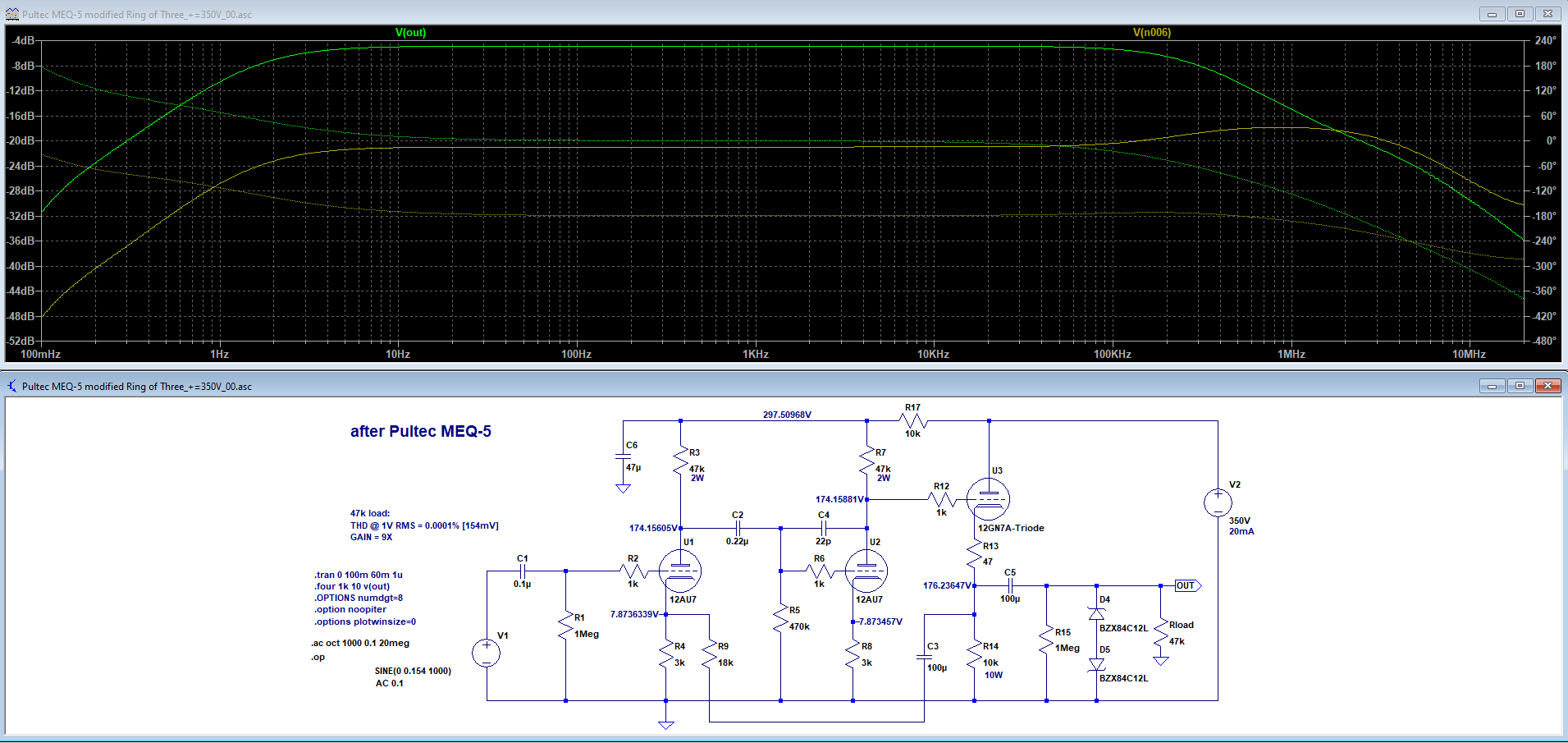The width and height of the screenshot is (1568, 743).
Task: Click the ".tran 0 100m 60m 1u" directive
Action: [x=359, y=575]
